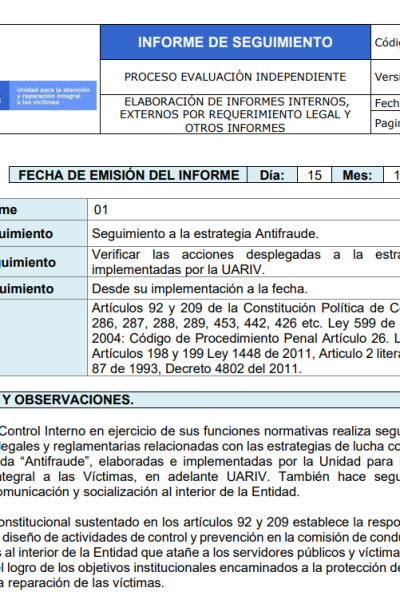Click the FECHA DE EMISIÓN DEL INFORME label
400x600 pixels.
coord(129,175)
